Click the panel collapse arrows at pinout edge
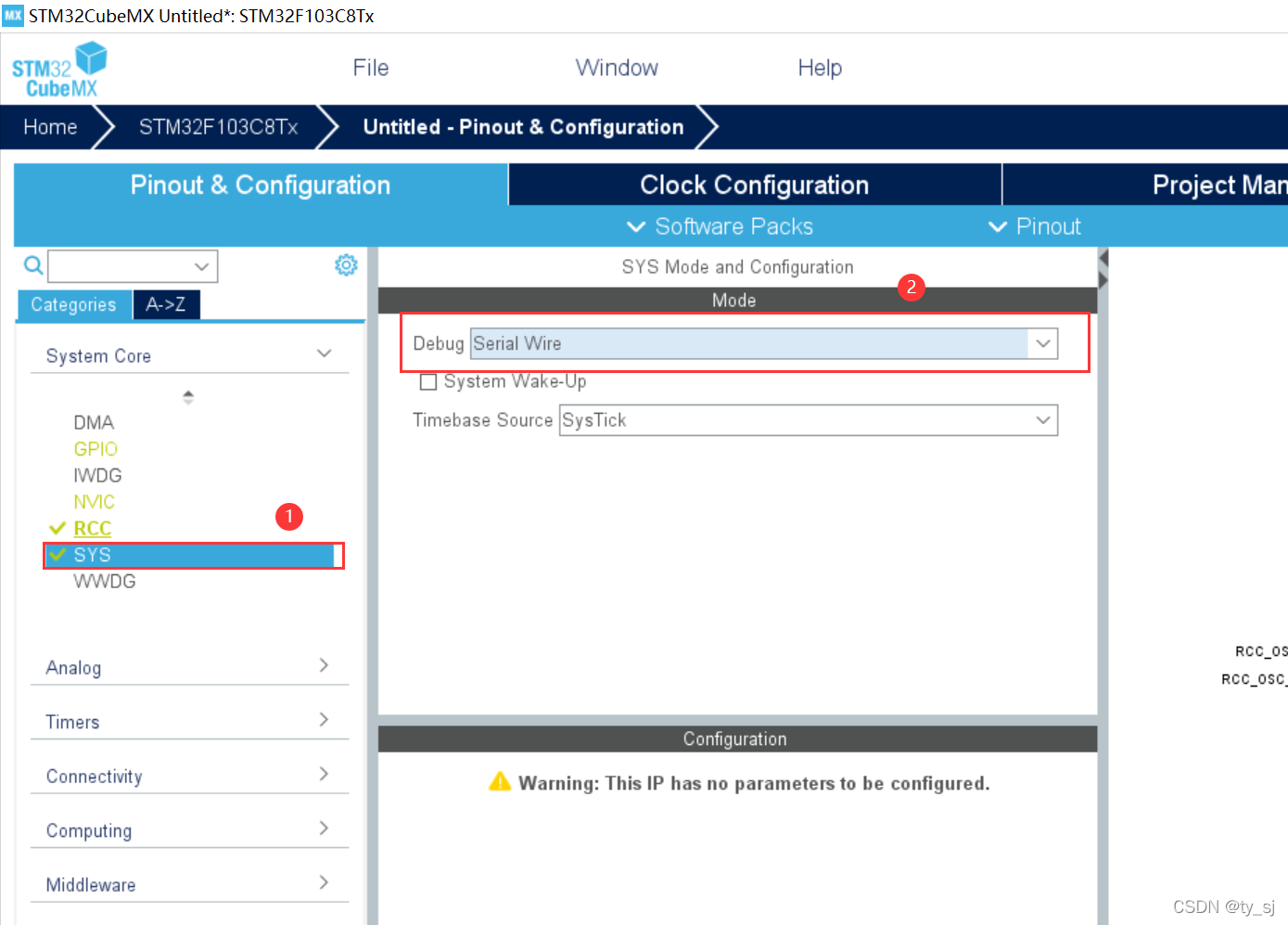Screen dimensions: 1288x925 coord(1103,269)
